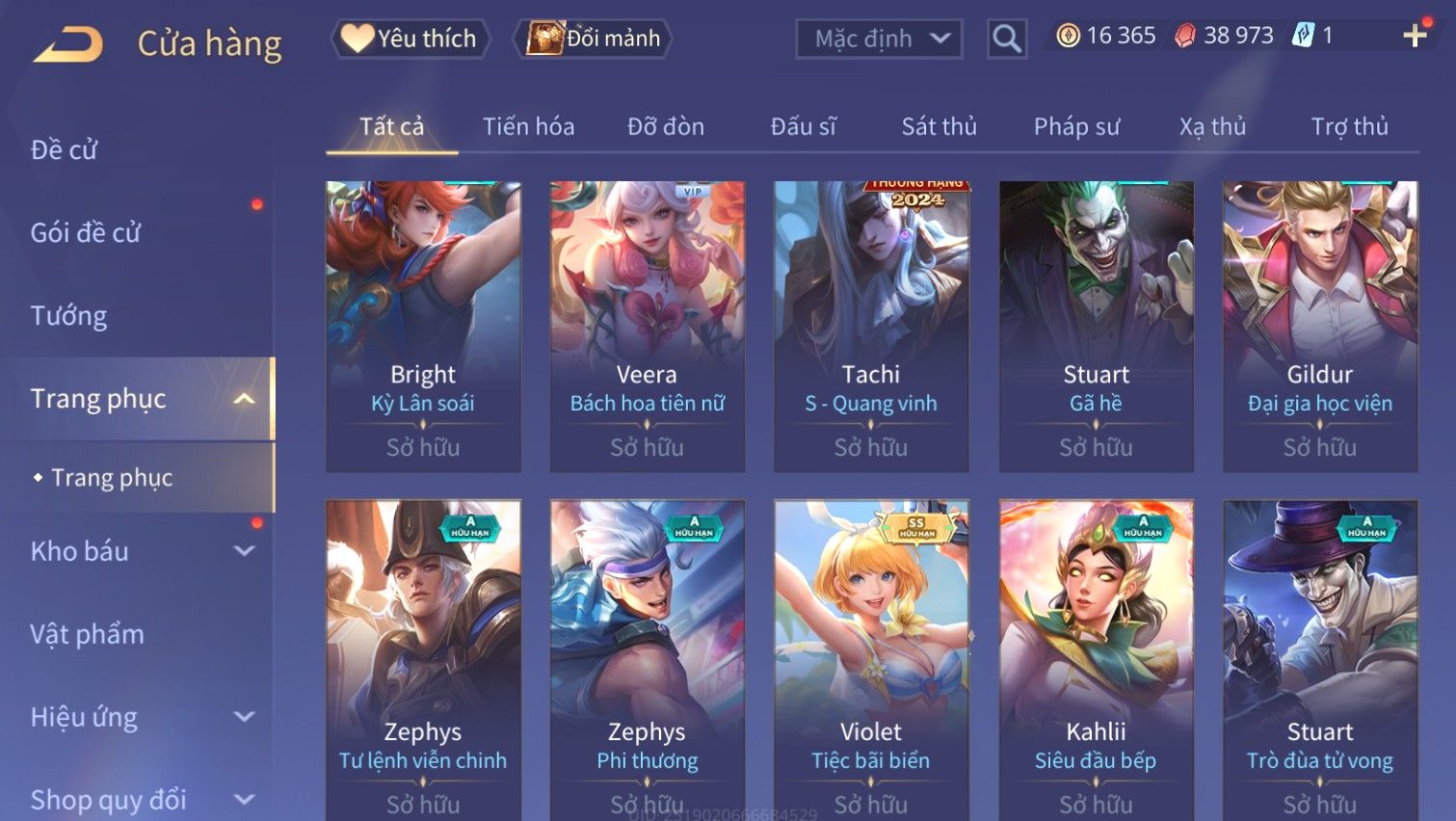Select the Veera Bách hoa tiên nữ skin

[647, 327]
